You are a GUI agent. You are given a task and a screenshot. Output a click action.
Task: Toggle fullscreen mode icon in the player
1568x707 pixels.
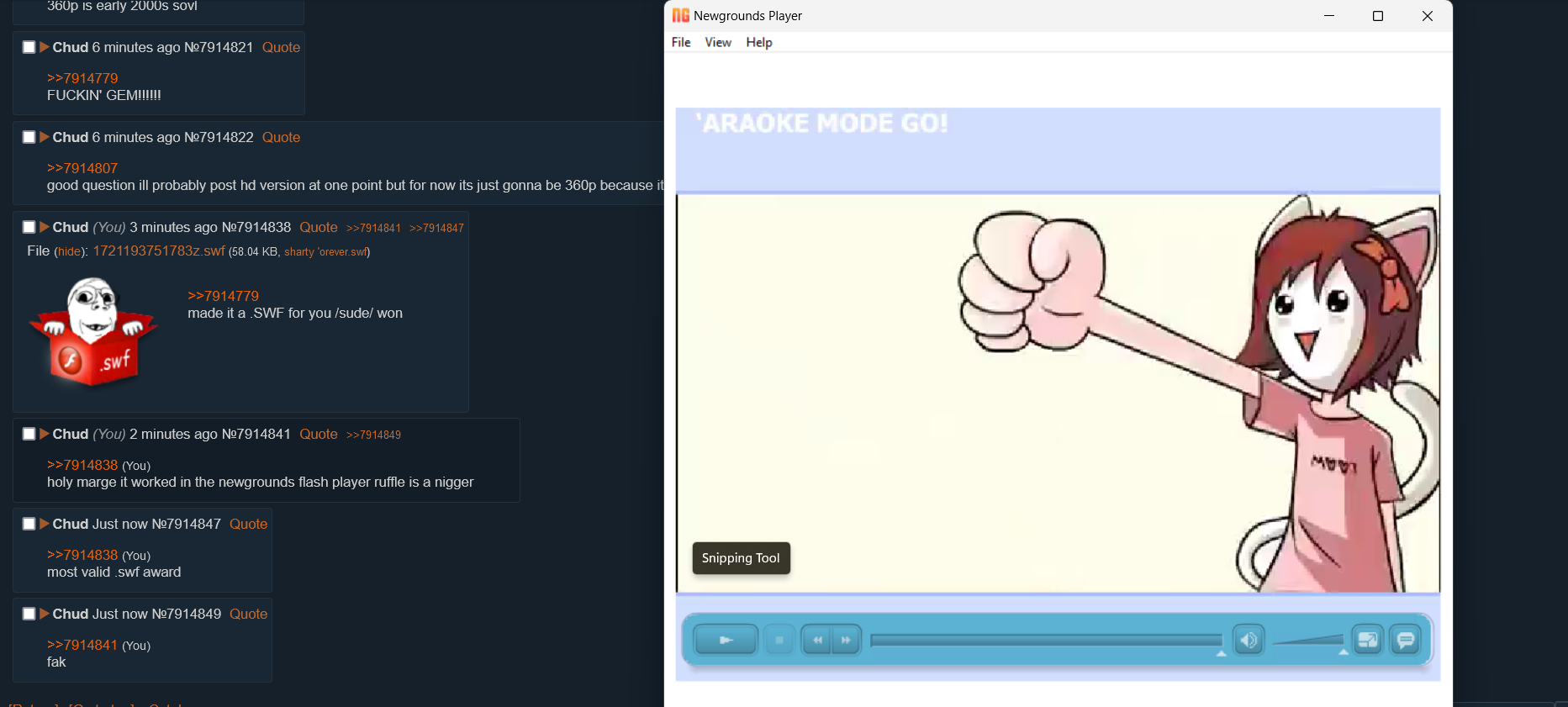pyautogui.click(x=1368, y=641)
